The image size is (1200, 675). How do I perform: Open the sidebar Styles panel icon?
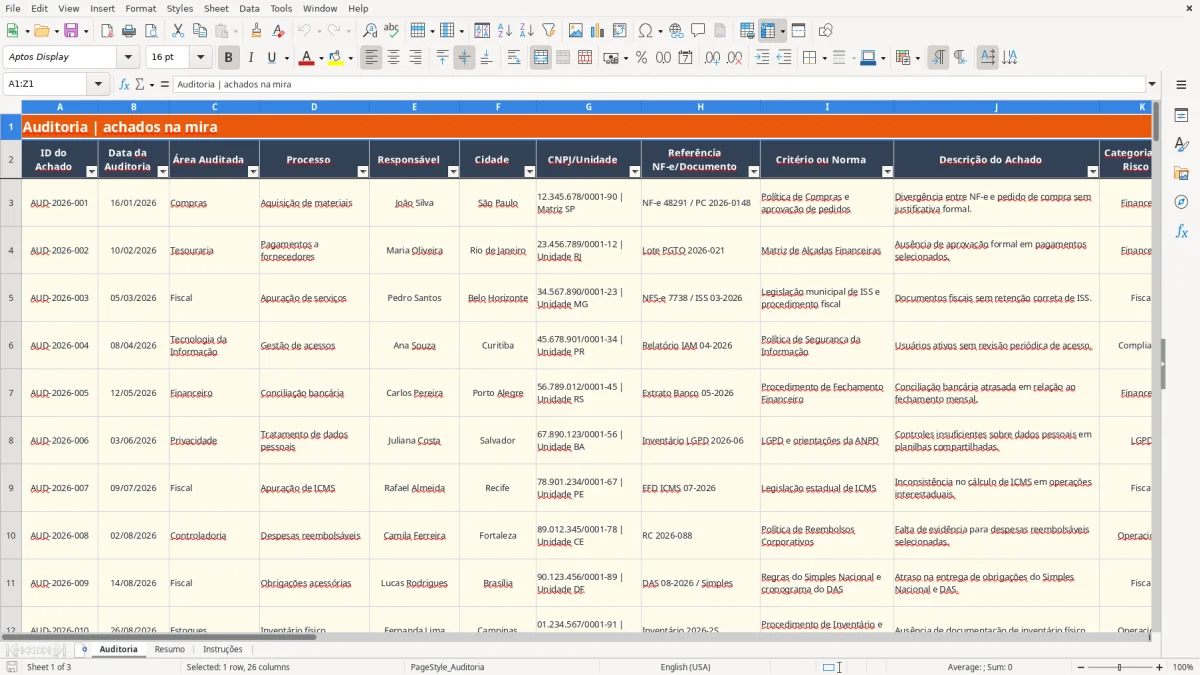tap(1181, 144)
